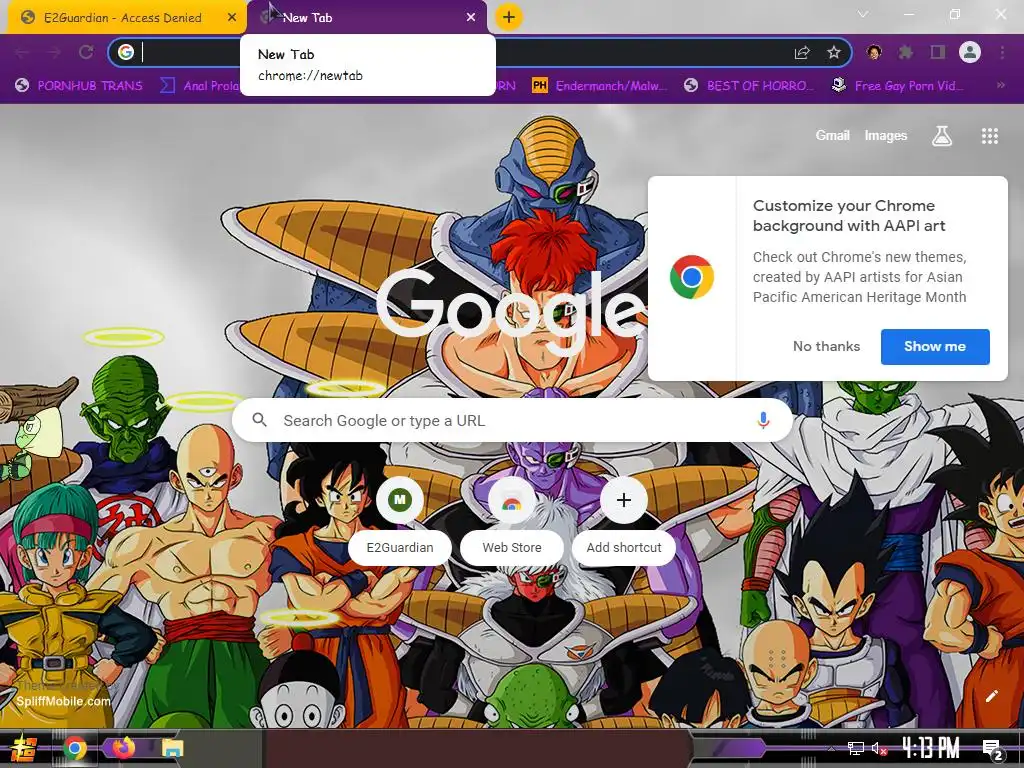Viewport: 1024px width, 768px height.
Task: Open Chrome three-dot menu
Action: 1002,52
